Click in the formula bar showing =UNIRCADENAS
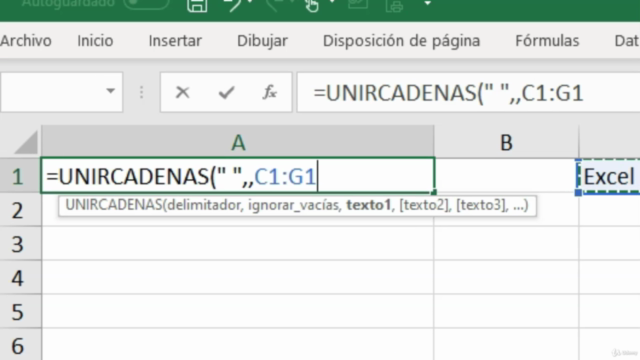The image size is (640, 360). [468, 93]
